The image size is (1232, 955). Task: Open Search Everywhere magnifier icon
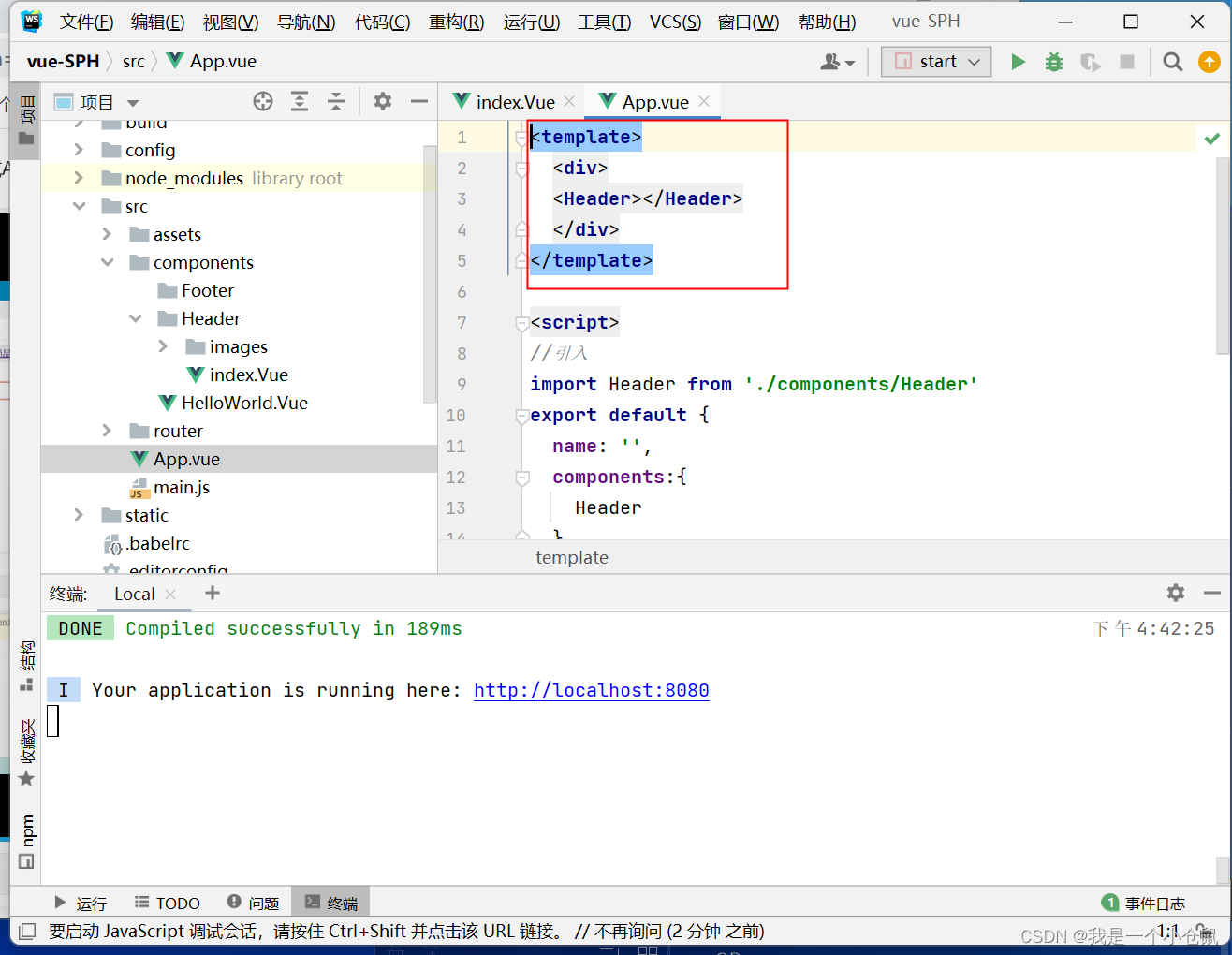pyautogui.click(x=1172, y=62)
